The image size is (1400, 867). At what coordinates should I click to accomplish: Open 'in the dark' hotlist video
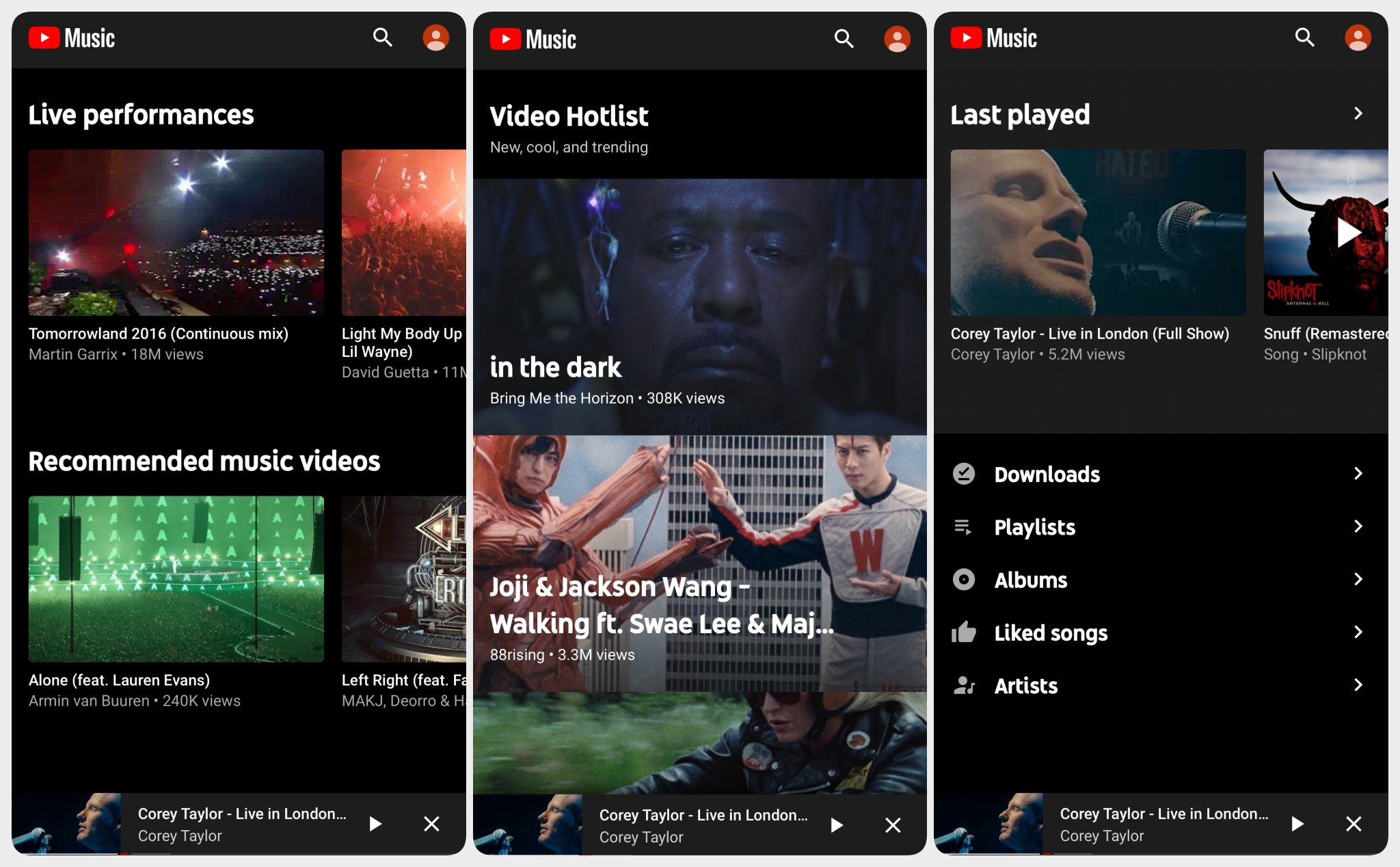pyautogui.click(x=699, y=307)
